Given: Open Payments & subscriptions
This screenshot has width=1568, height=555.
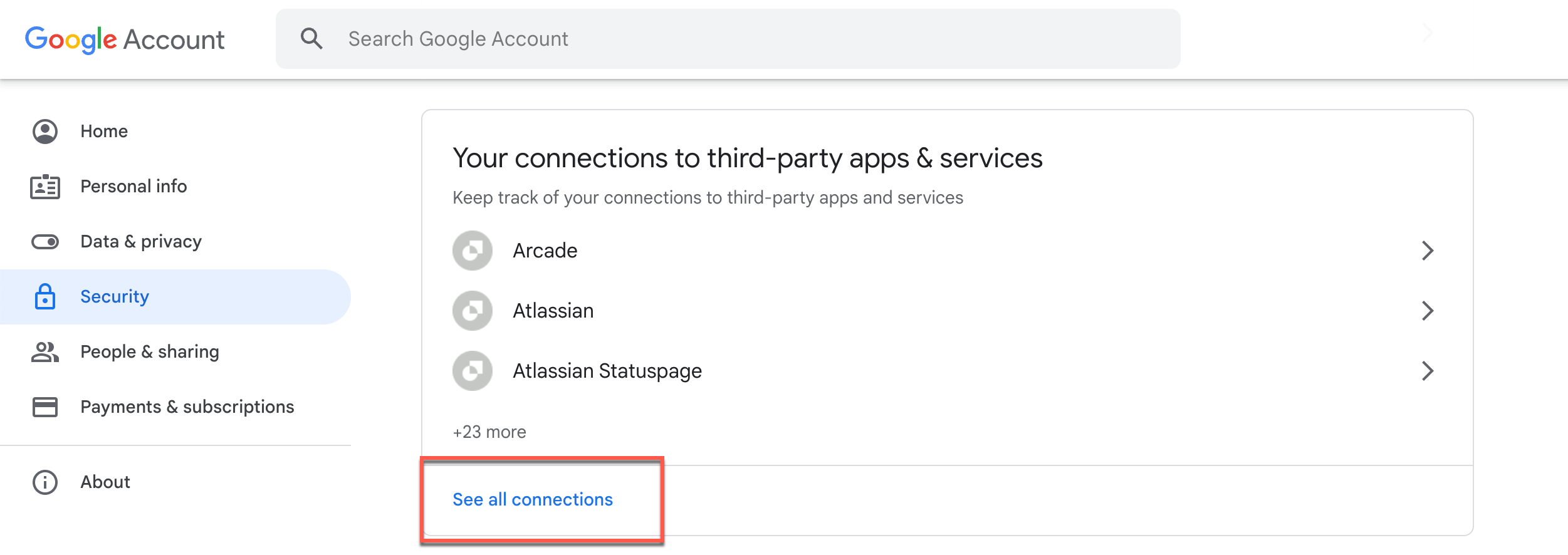Looking at the screenshot, I should pos(175,407).
